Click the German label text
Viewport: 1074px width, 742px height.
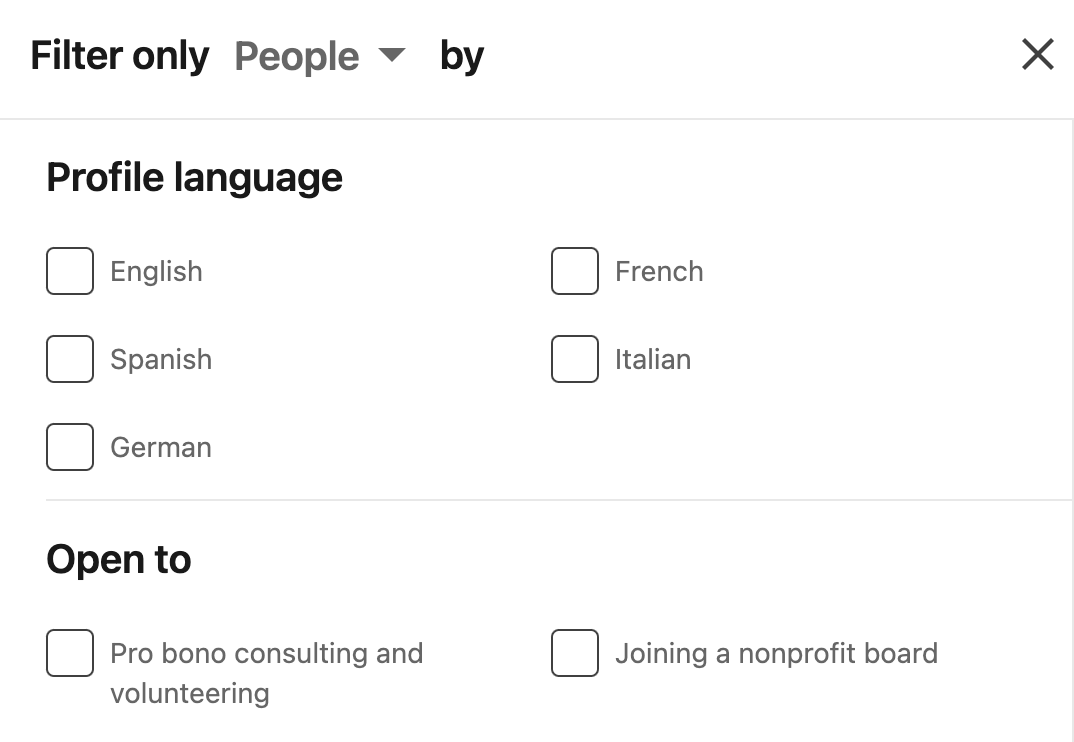160,447
